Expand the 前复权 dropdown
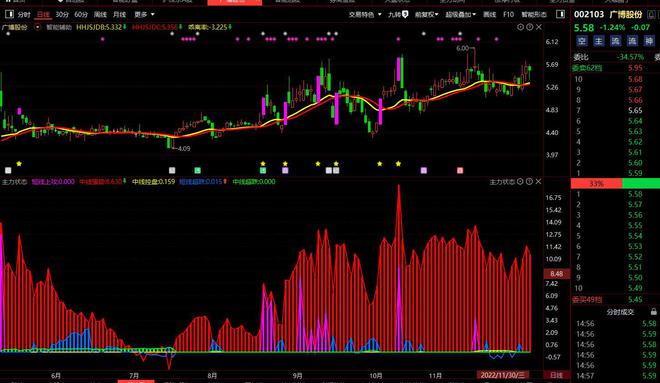The height and width of the screenshot is (383, 660). pyautogui.click(x=427, y=14)
